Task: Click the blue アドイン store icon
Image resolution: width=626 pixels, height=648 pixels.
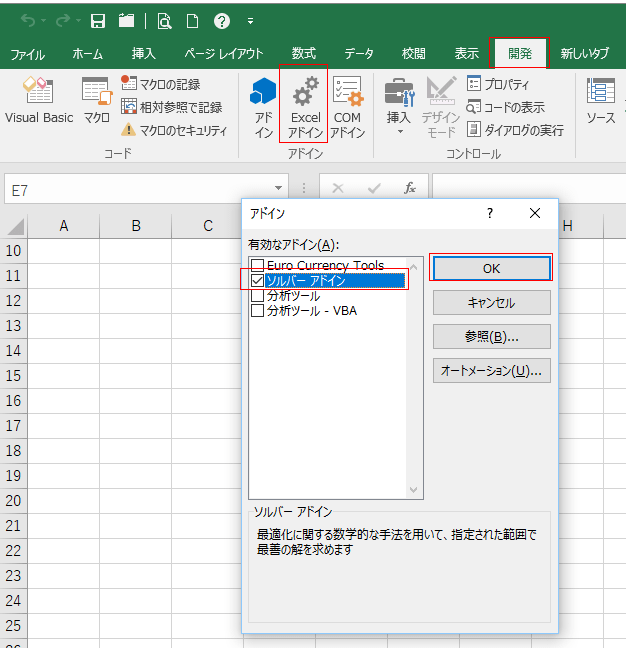Action: click(263, 107)
